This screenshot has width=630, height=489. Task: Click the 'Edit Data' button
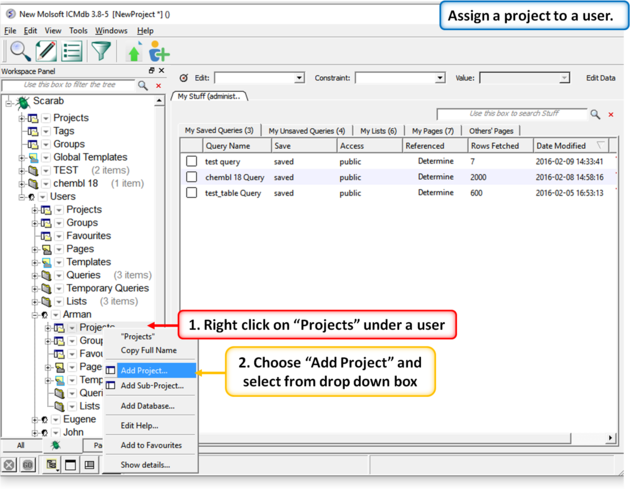[x=600, y=78]
